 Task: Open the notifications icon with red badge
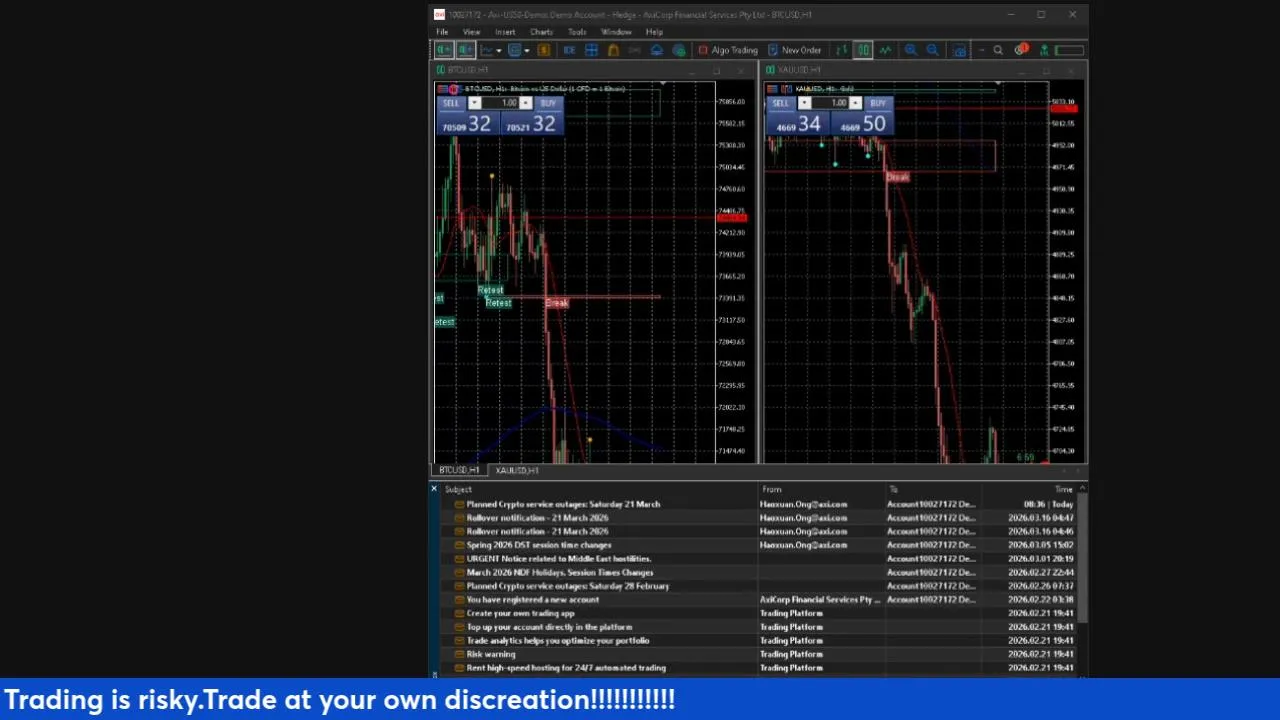pos(1020,49)
